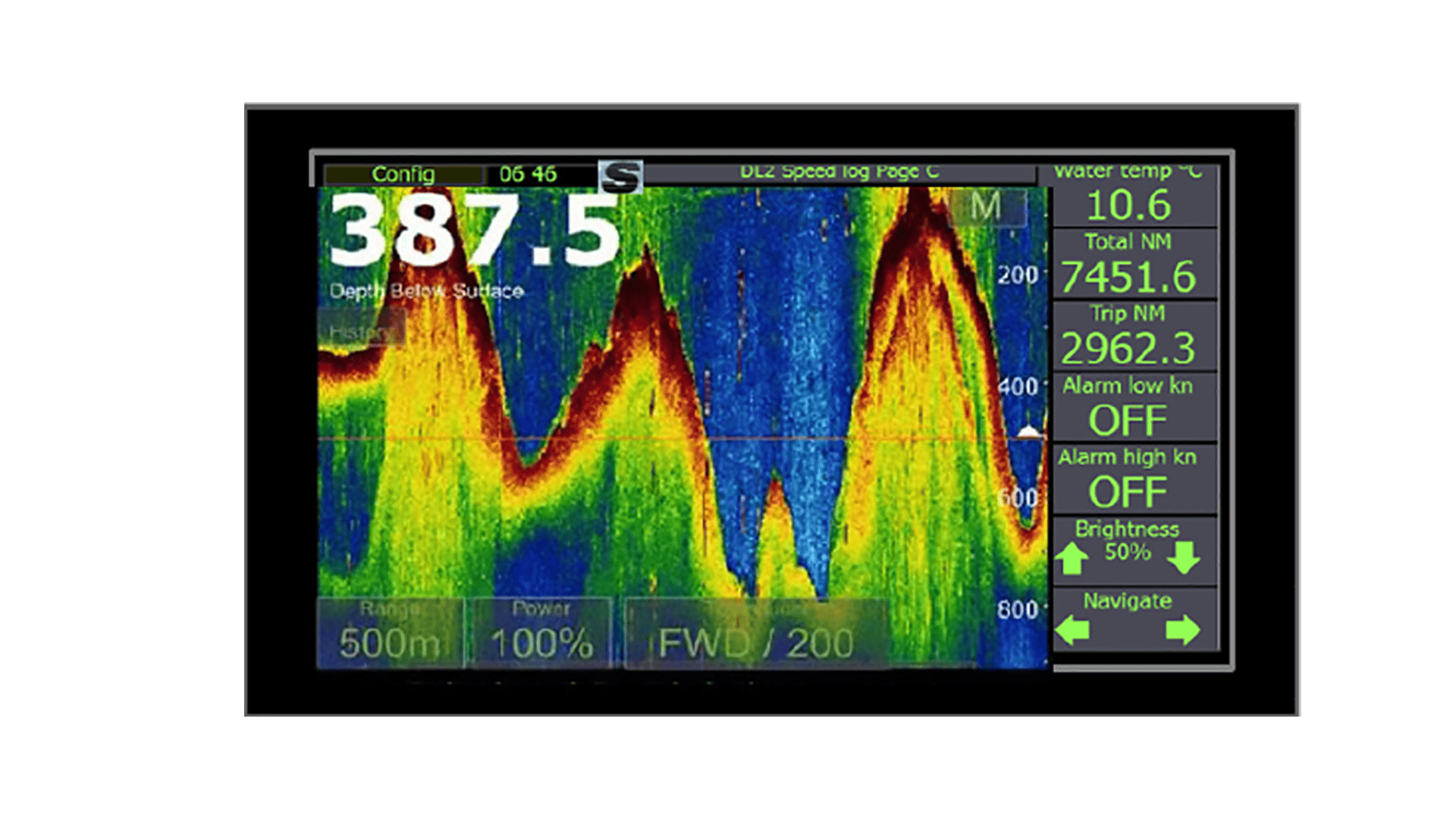Click the 06 46 clock display
Screen dimensions: 1456x819
[x=528, y=174]
